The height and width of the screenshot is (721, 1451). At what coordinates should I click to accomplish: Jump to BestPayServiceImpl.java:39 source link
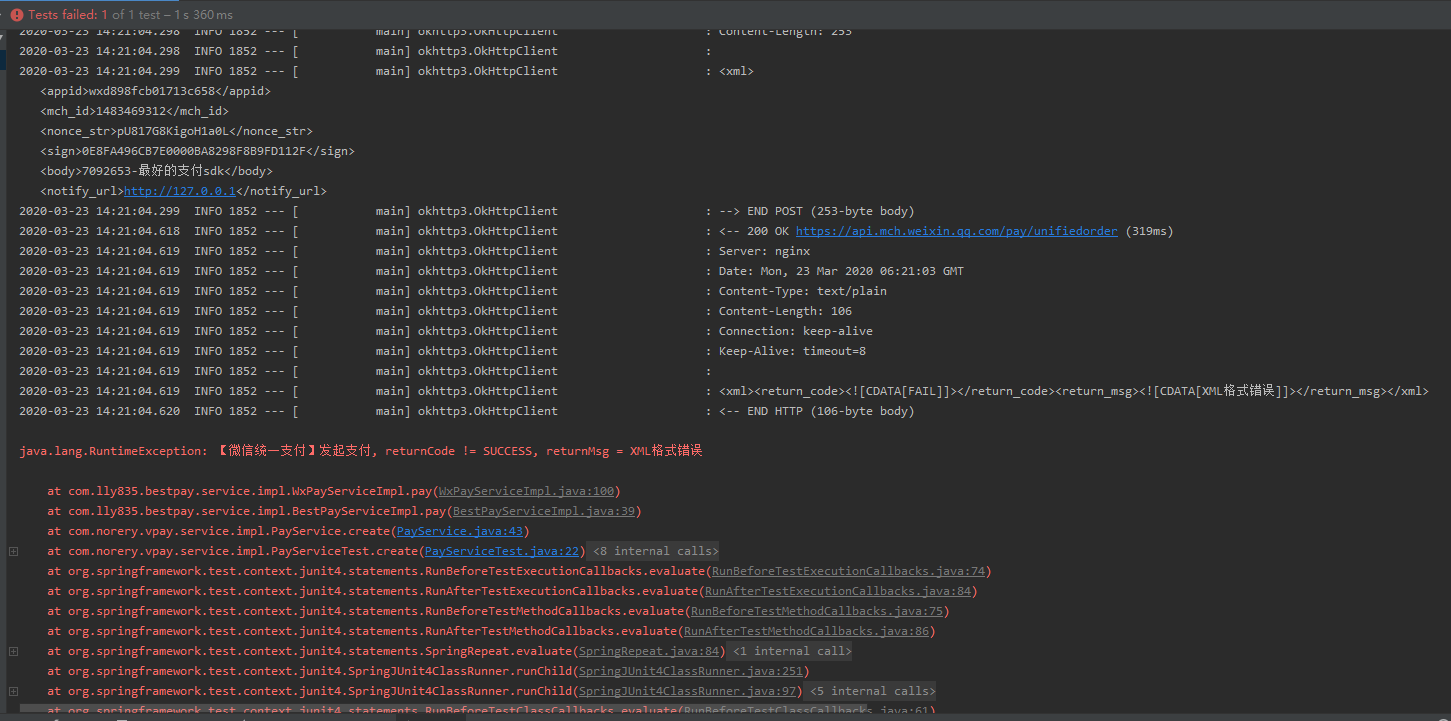pos(544,511)
